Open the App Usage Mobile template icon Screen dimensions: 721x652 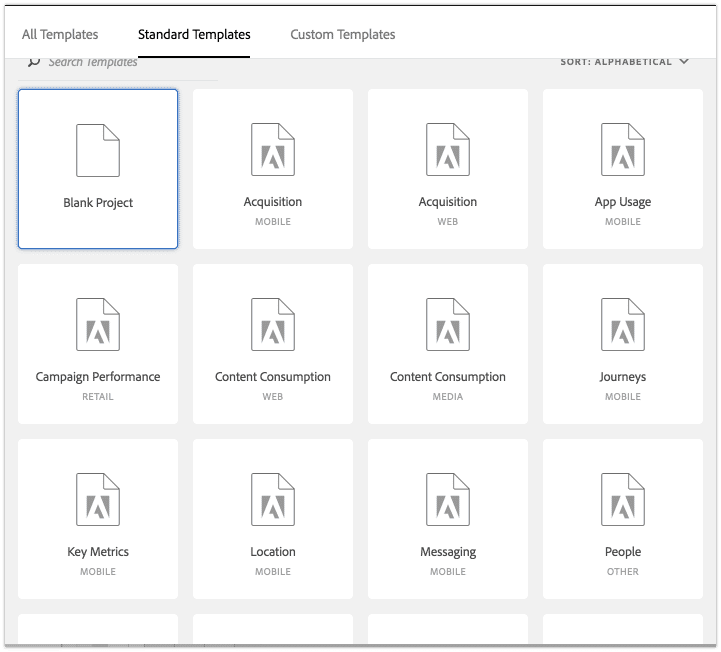point(622,150)
